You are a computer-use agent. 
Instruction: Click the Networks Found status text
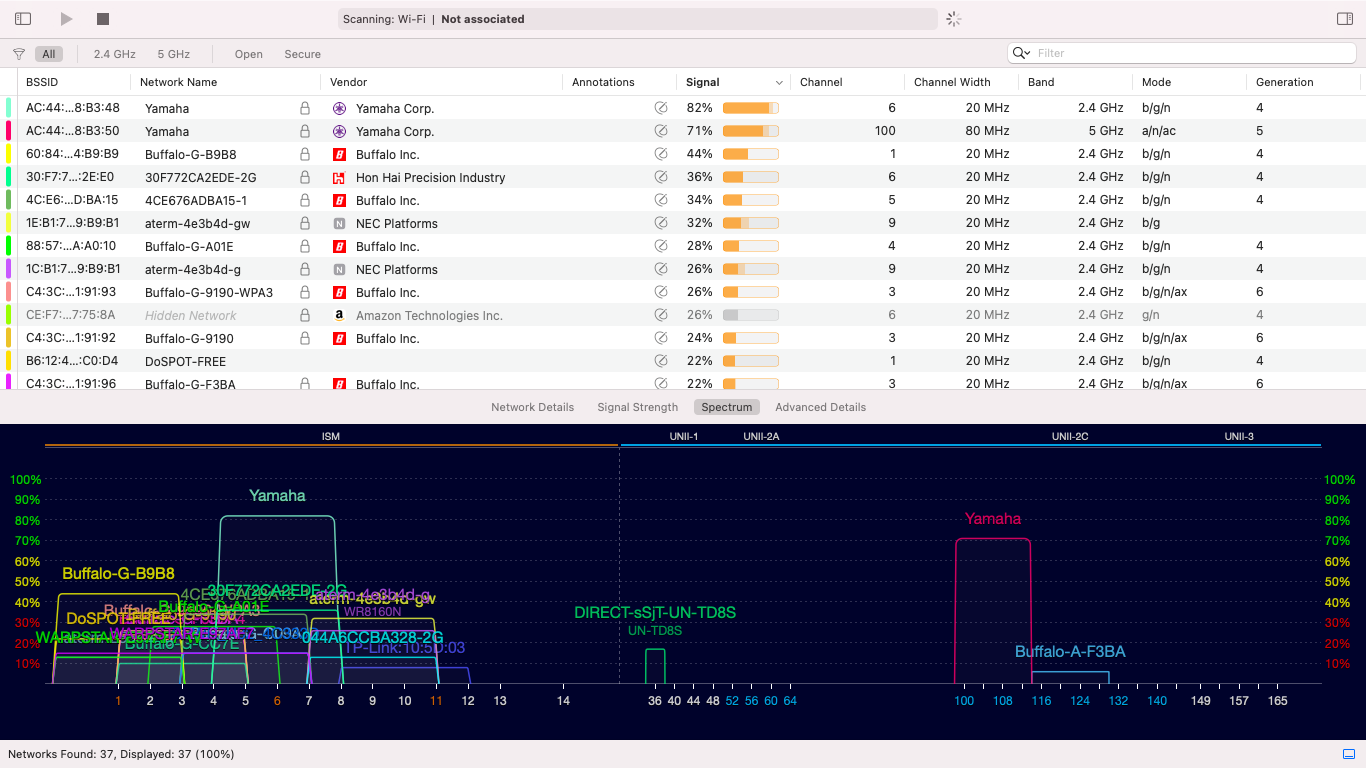[x=121, y=754]
